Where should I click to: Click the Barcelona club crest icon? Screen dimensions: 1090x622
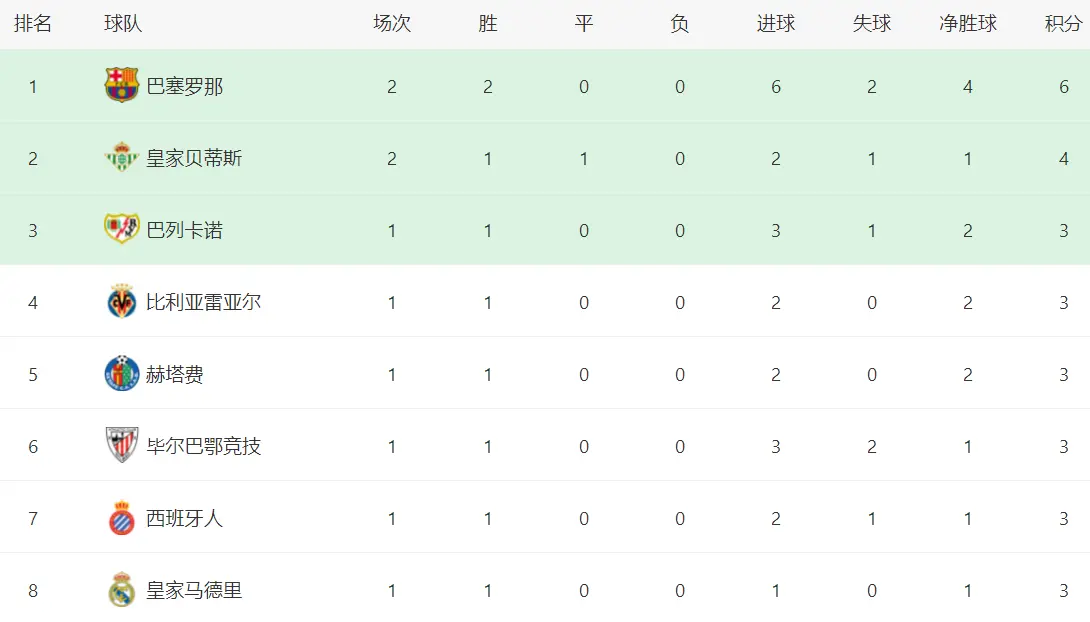click(122, 86)
